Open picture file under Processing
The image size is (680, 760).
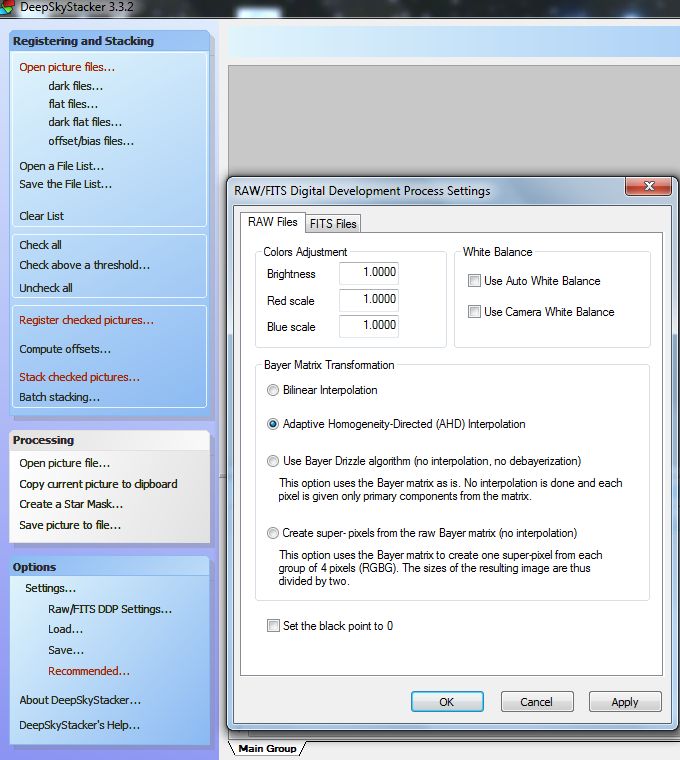click(x=64, y=463)
